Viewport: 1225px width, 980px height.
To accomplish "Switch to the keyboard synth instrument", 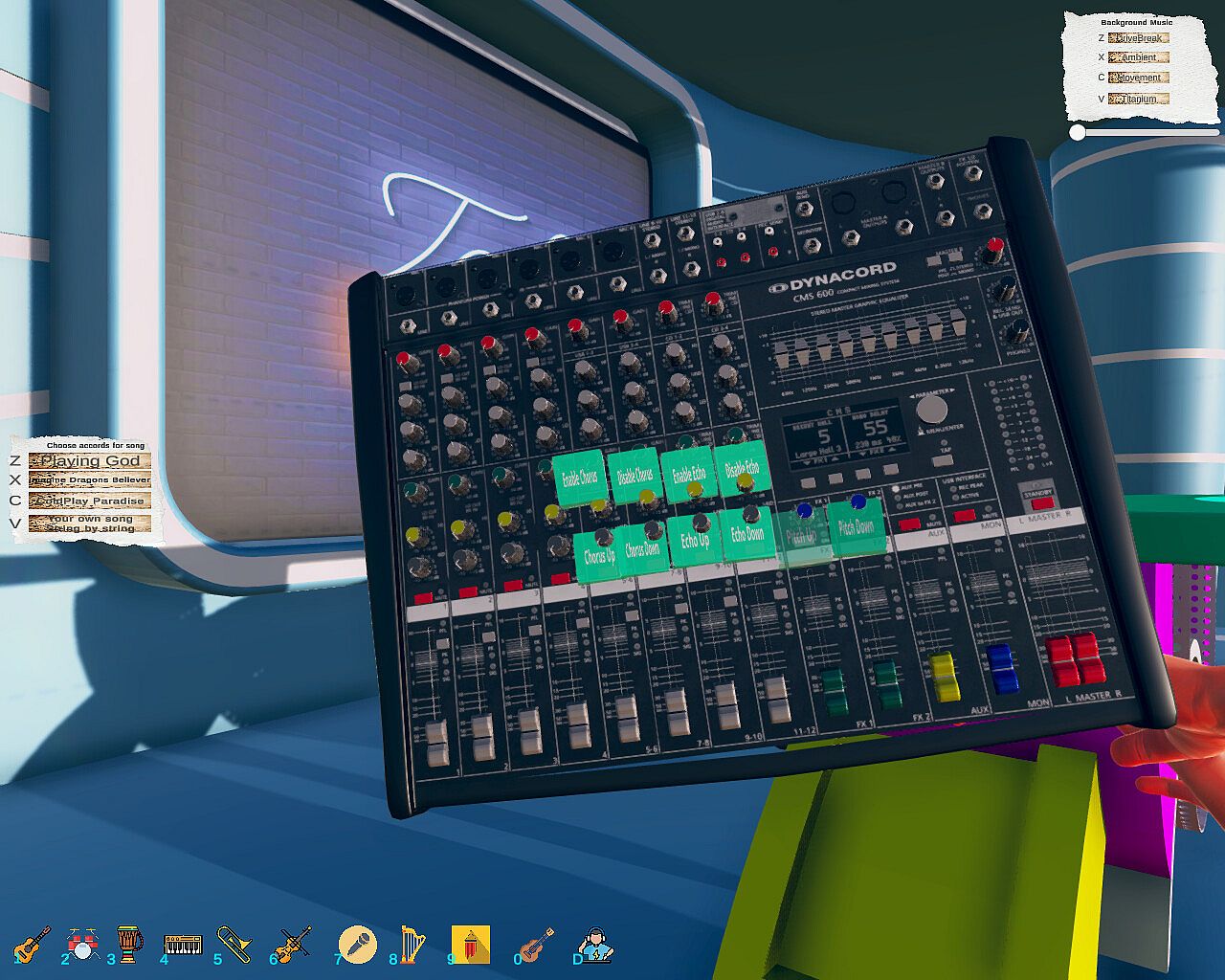I will [183, 946].
